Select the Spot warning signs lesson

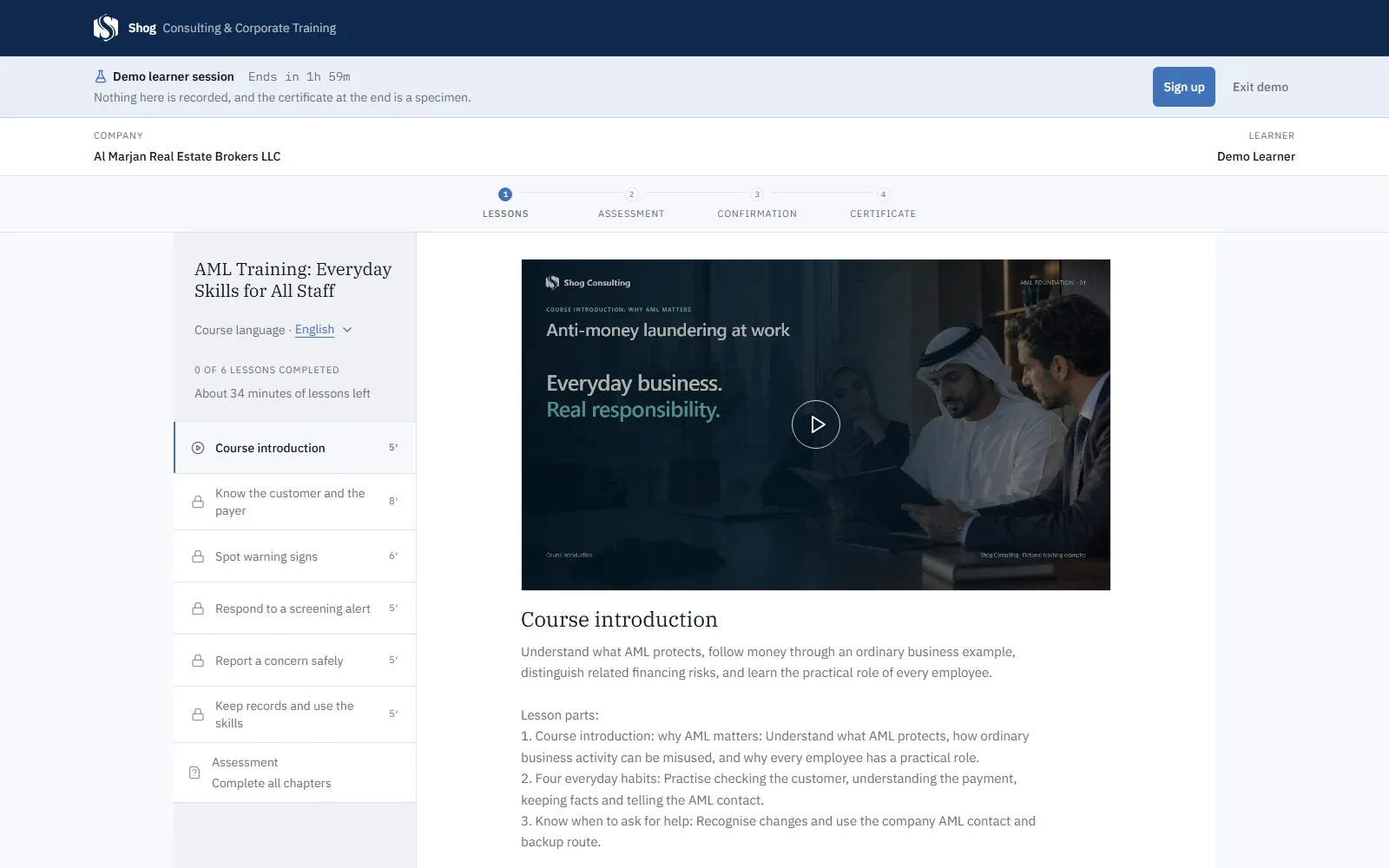[295, 556]
